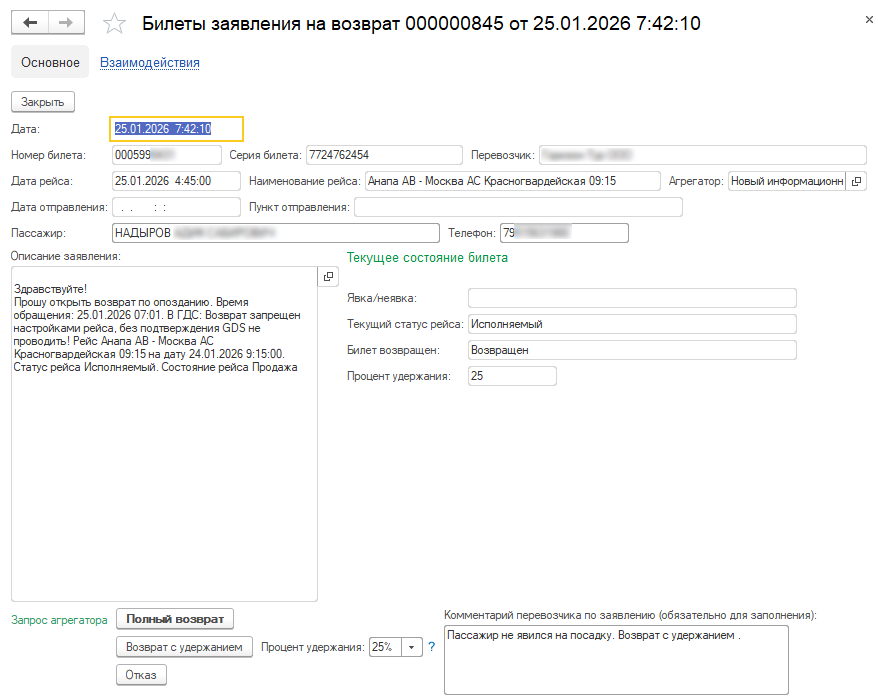
Task: Click into the Дата field
Action: click(x=176, y=128)
